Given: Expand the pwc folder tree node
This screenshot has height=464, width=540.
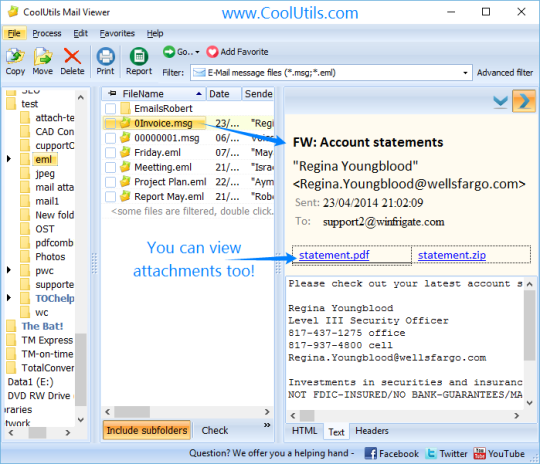Looking at the screenshot, I should pos(9,270).
